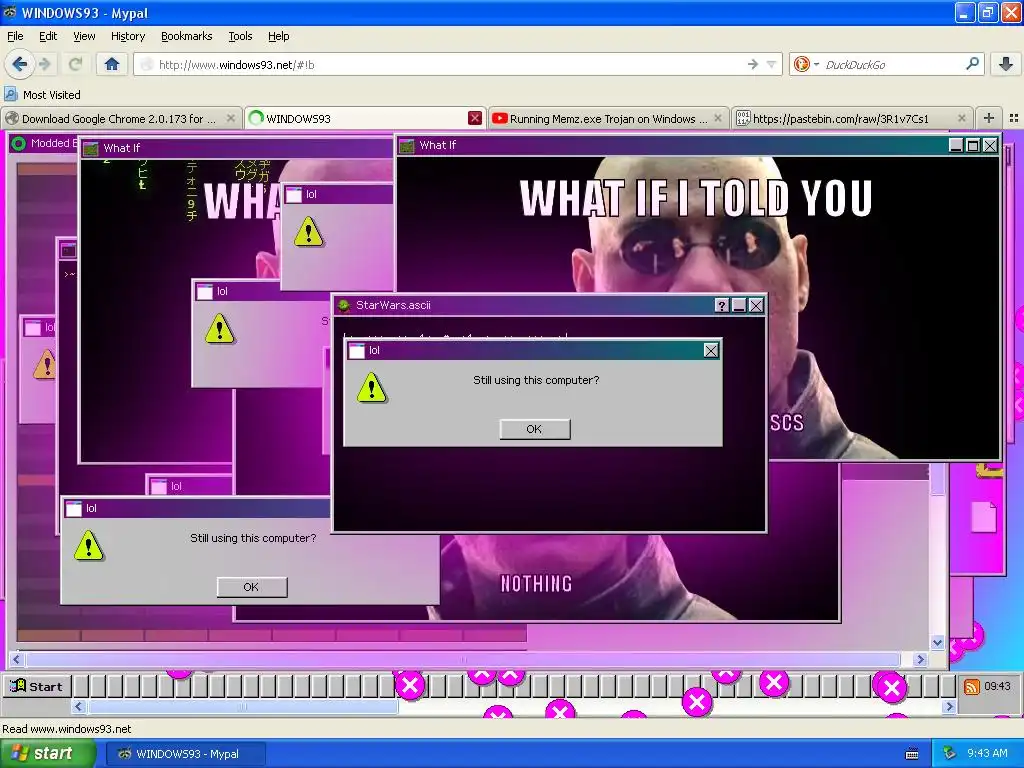Image resolution: width=1024 pixels, height=768 pixels.
Task: Expand the URL history dropdown arrow
Action: 771,64
